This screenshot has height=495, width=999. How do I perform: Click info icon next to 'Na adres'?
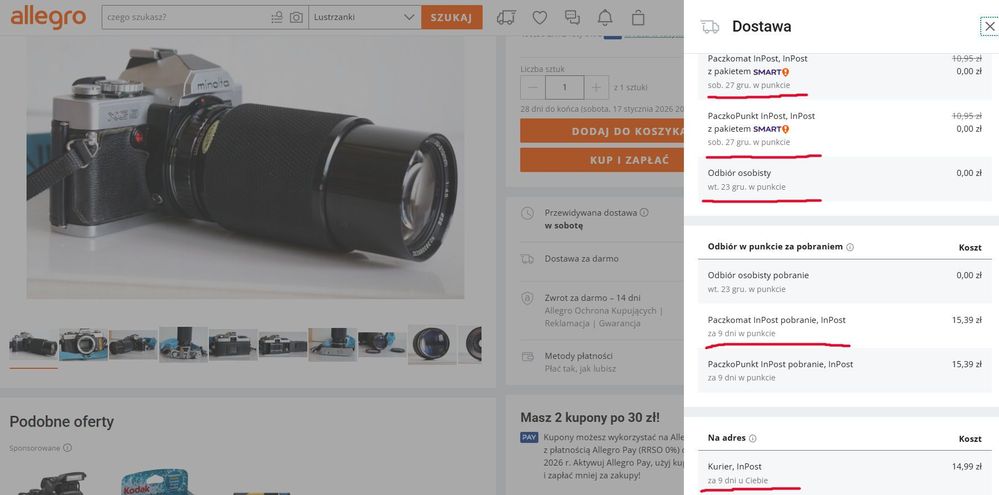coord(753,438)
